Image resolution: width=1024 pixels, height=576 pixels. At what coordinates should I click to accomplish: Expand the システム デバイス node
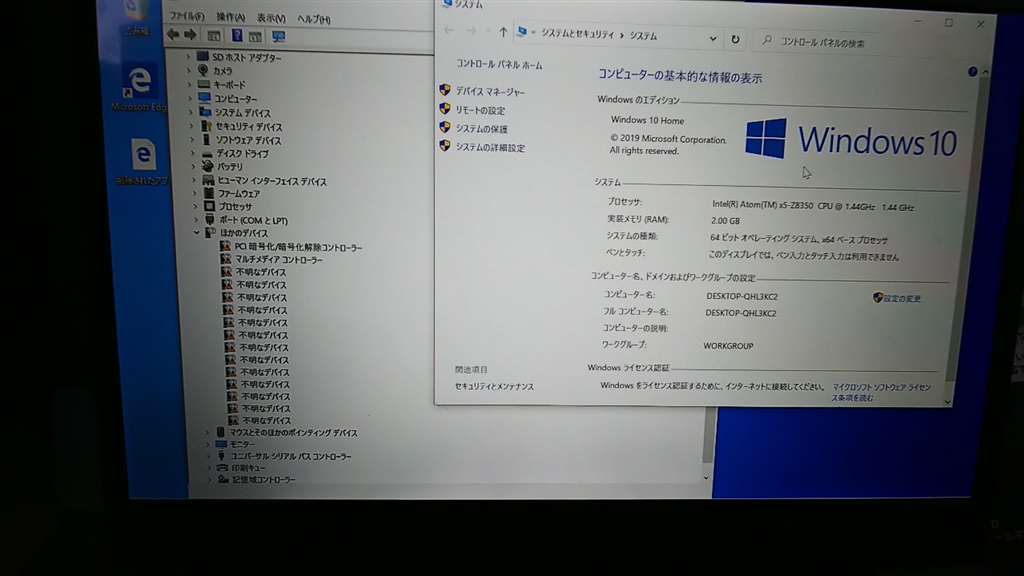click(x=191, y=112)
